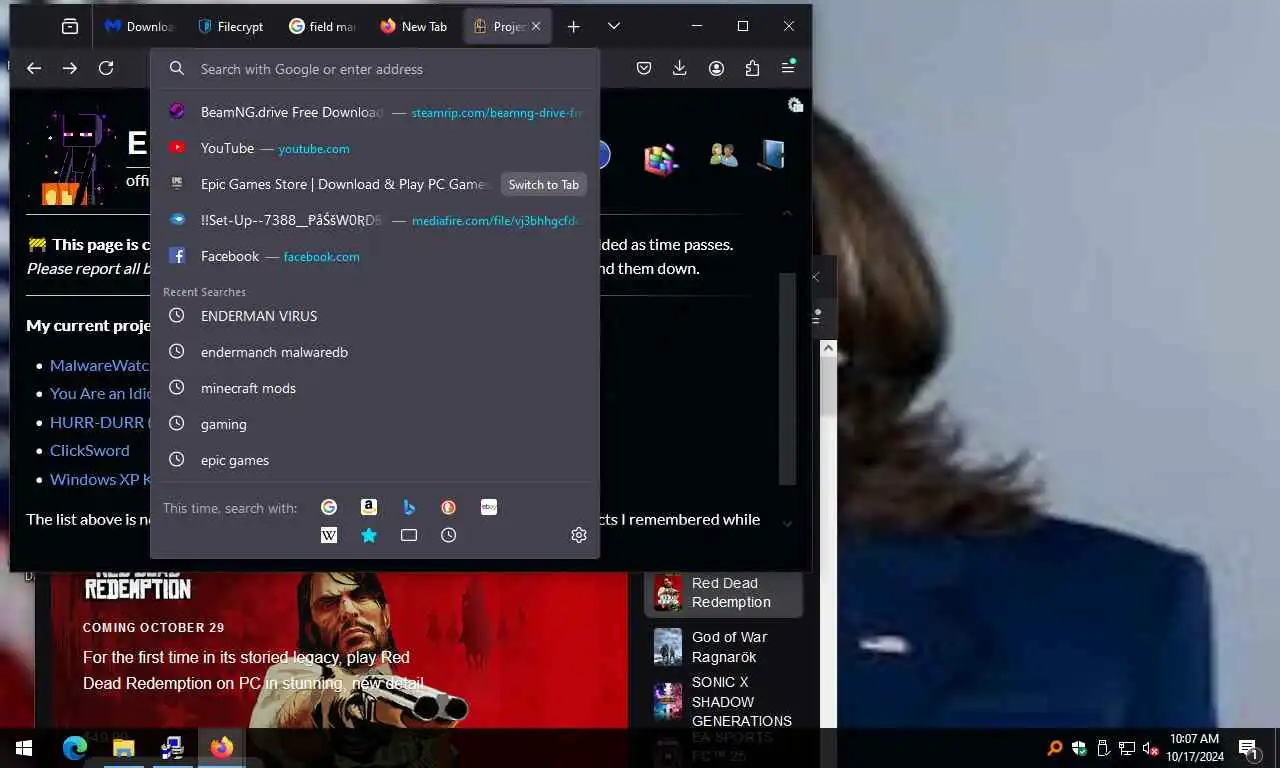Select recent search epic games
The height and width of the screenshot is (768, 1280).
point(375,460)
